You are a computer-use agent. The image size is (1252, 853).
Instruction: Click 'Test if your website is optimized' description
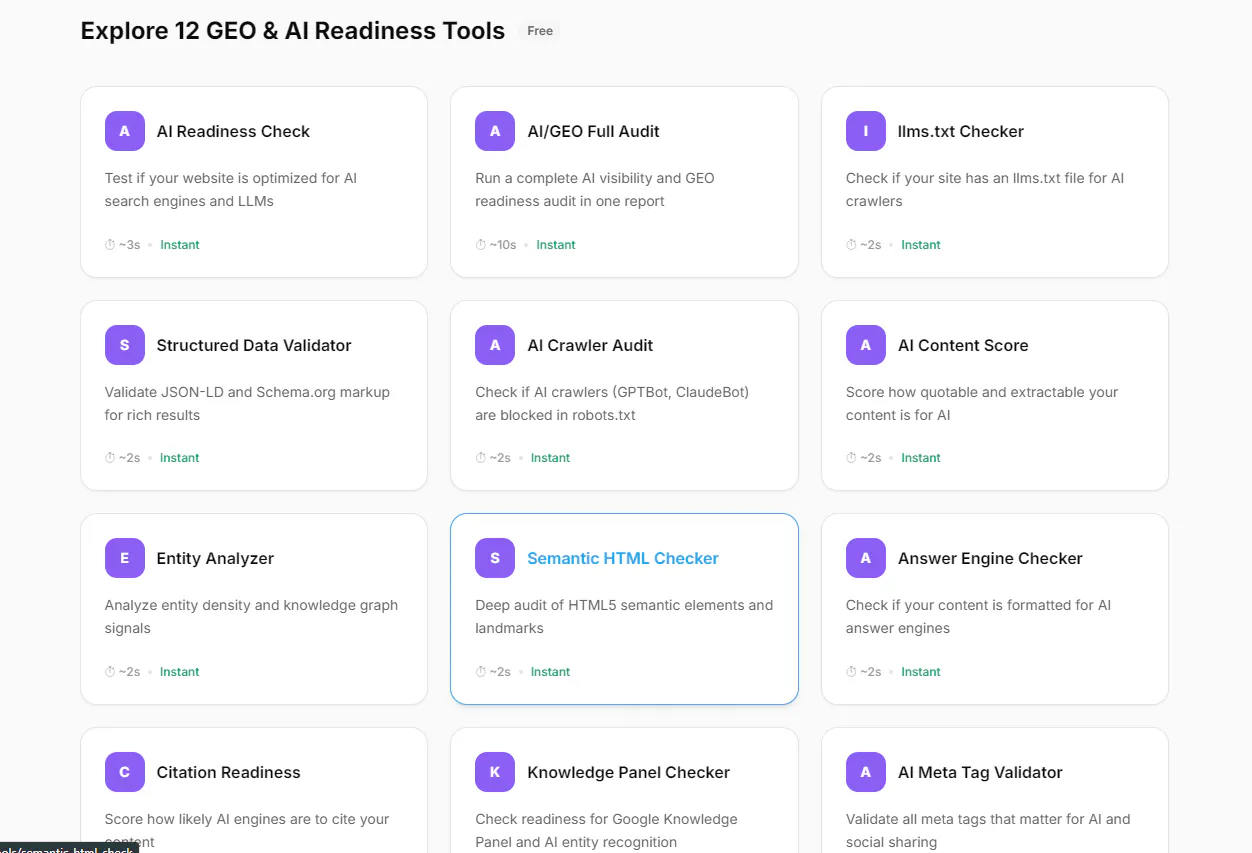point(231,190)
